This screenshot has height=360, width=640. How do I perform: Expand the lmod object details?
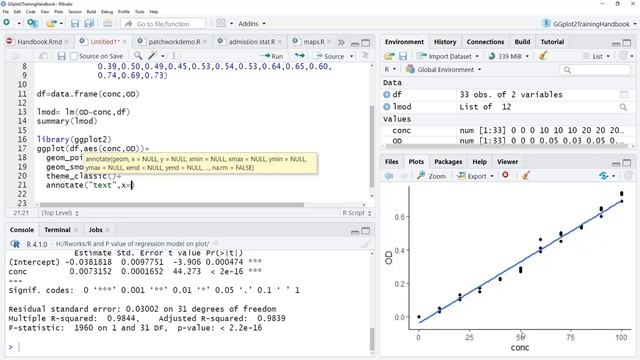click(387, 107)
